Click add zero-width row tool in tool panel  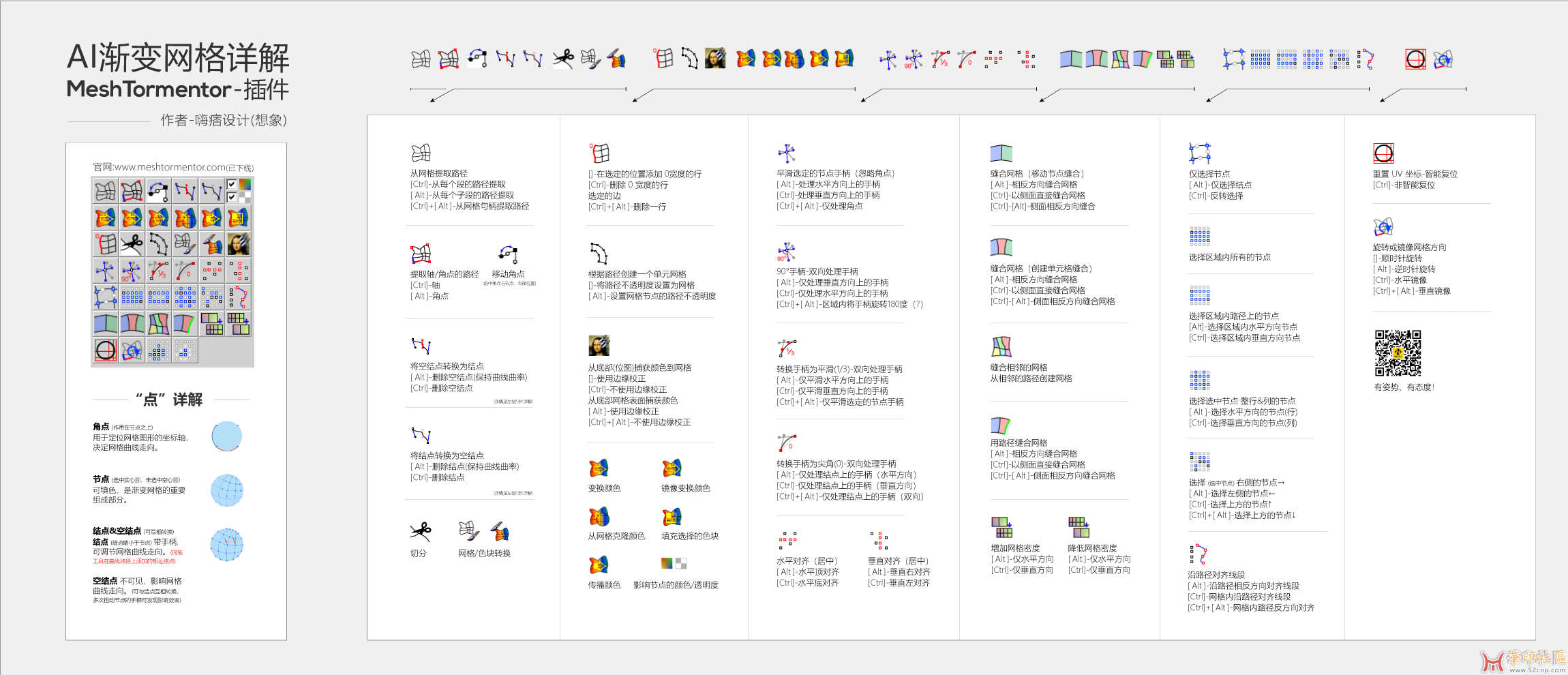[105, 244]
